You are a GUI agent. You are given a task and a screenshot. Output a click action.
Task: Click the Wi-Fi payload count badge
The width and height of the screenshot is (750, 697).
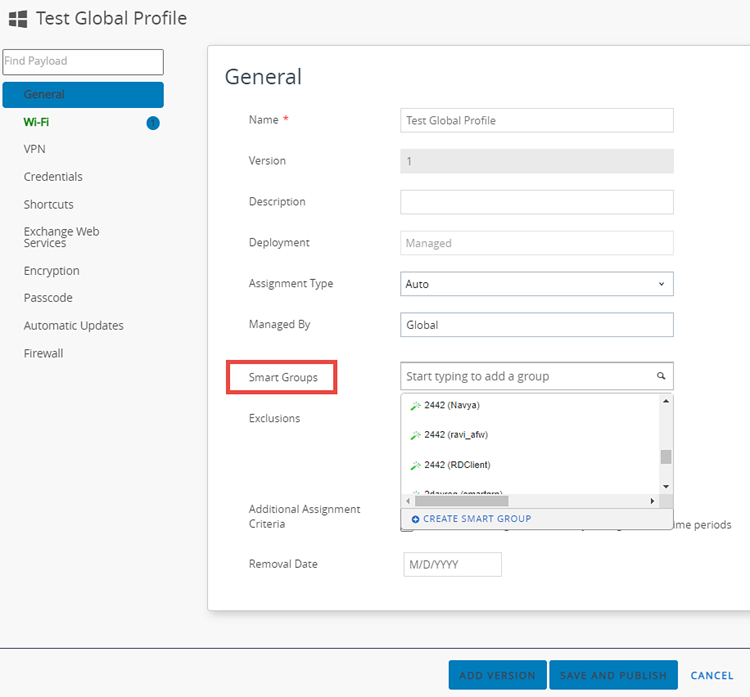(x=153, y=123)
